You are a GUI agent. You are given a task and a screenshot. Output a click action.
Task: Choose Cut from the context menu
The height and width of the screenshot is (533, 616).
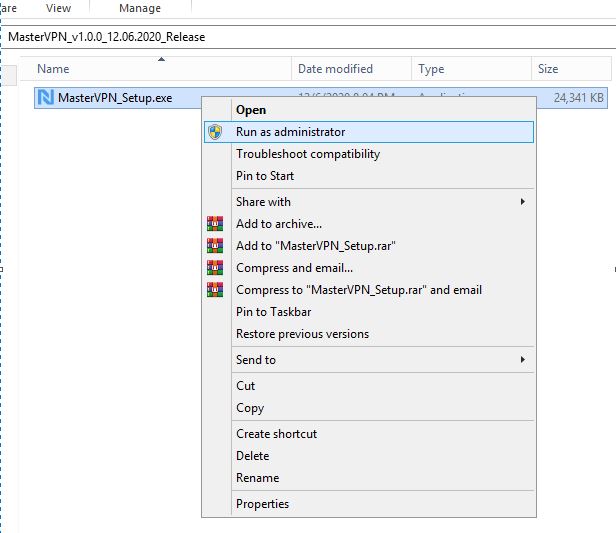pyautogui.click(x=369, y=385)
